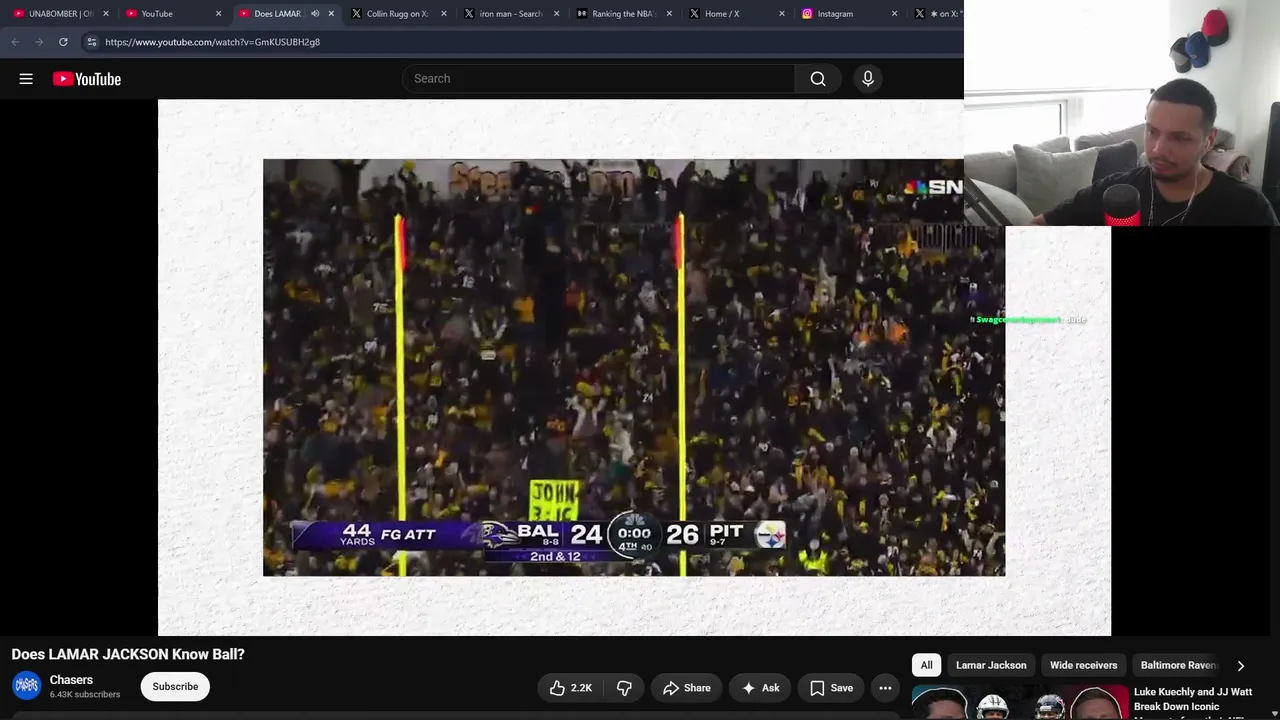This screenshot has width=1280, height=720.
Task: Open the Ask button
Action: tap(760, 688)
